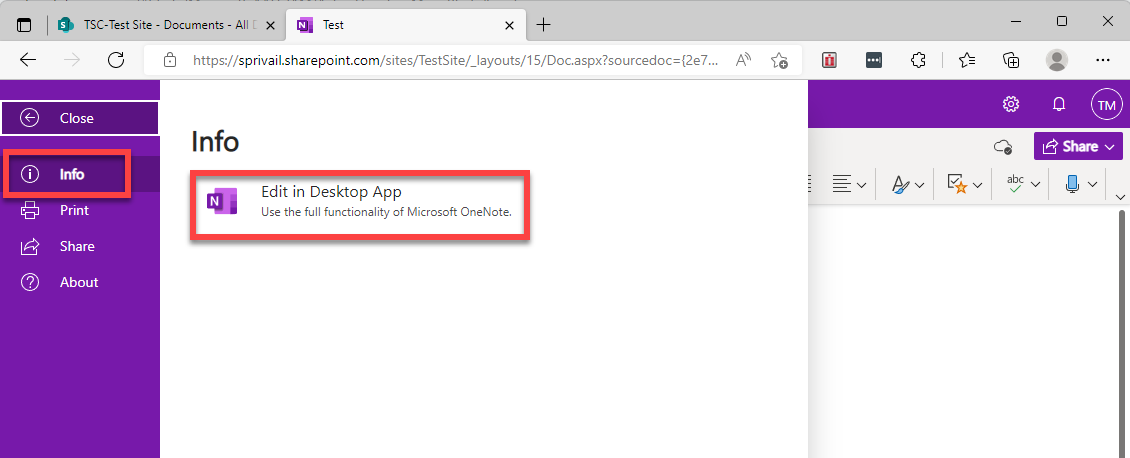Image resolution: width=1130 pixels, height=458 pixels.
Task: Close the OneNote backstage menu
Action: click(79, 118)
